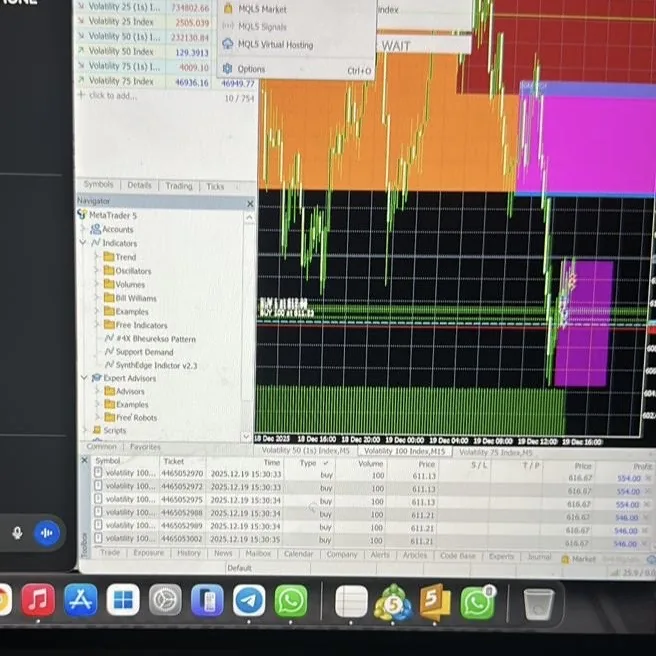
Task: Open System Settings from the Dock
Action: click(x=165, y=600)
